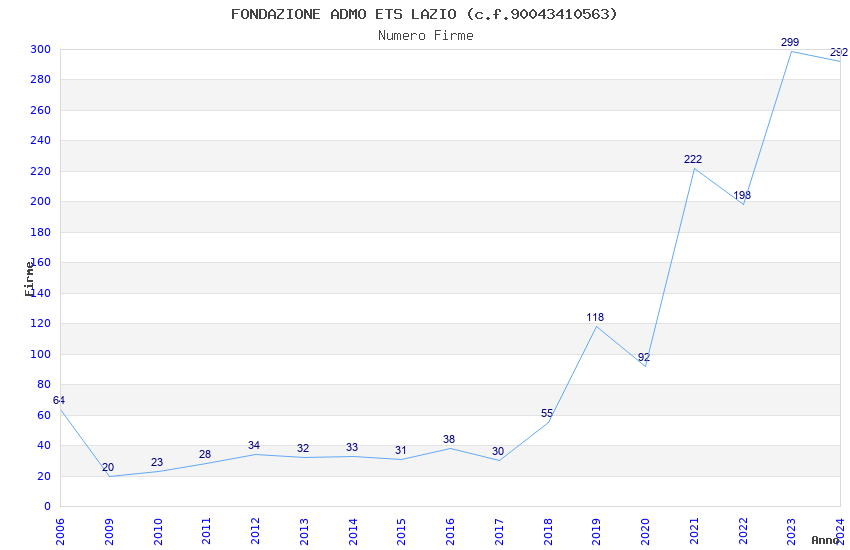
Task: Click the y-axis value 80
Action: [44, 385]
